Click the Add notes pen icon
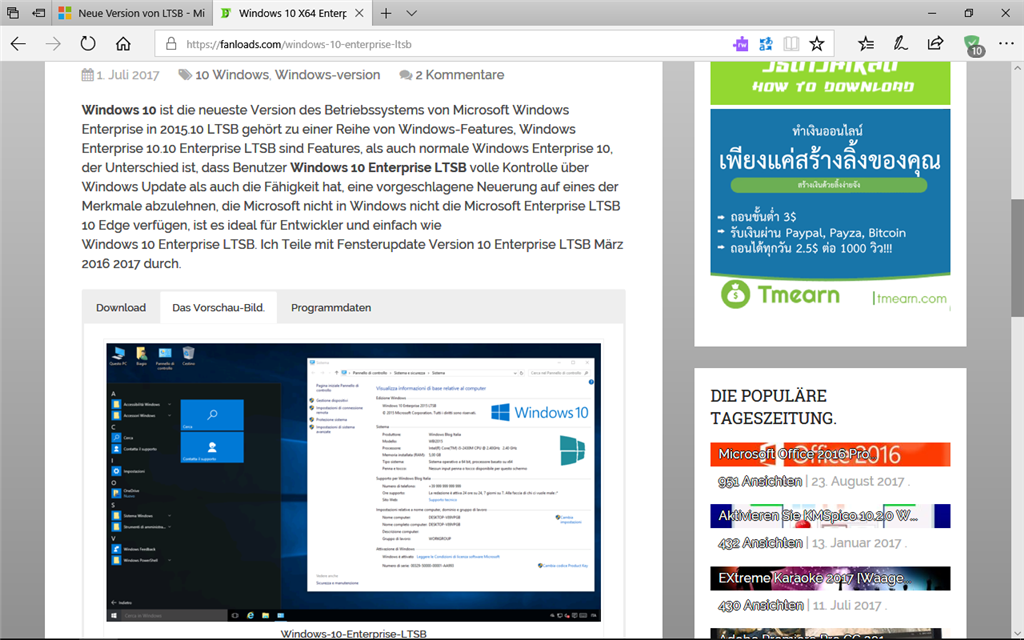Image resolution: width=1024 pixels, height=640 pixels. pyautogui.click(x=901, y=44)
